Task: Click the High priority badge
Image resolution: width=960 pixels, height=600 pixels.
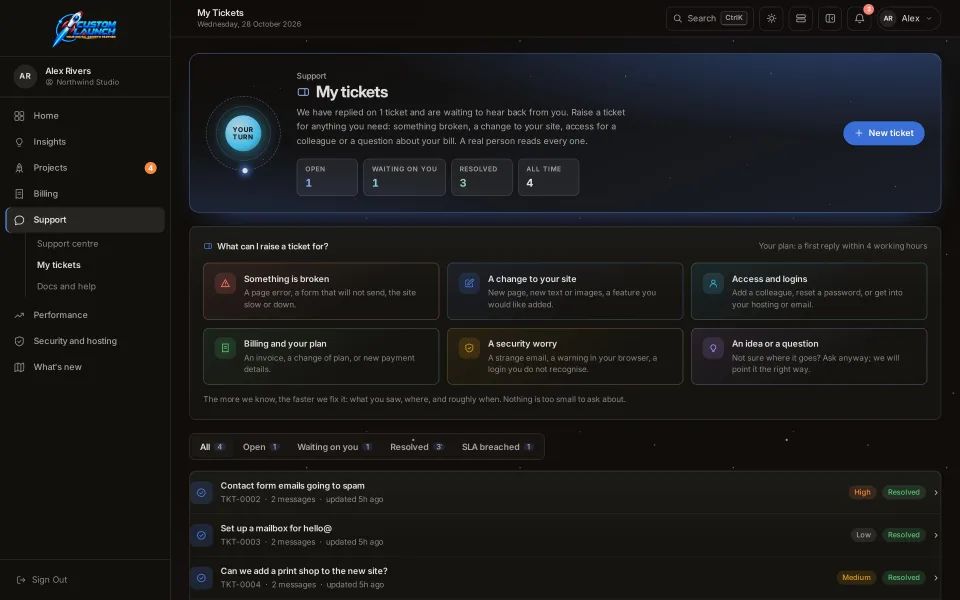Action: [x=862, y=492]
